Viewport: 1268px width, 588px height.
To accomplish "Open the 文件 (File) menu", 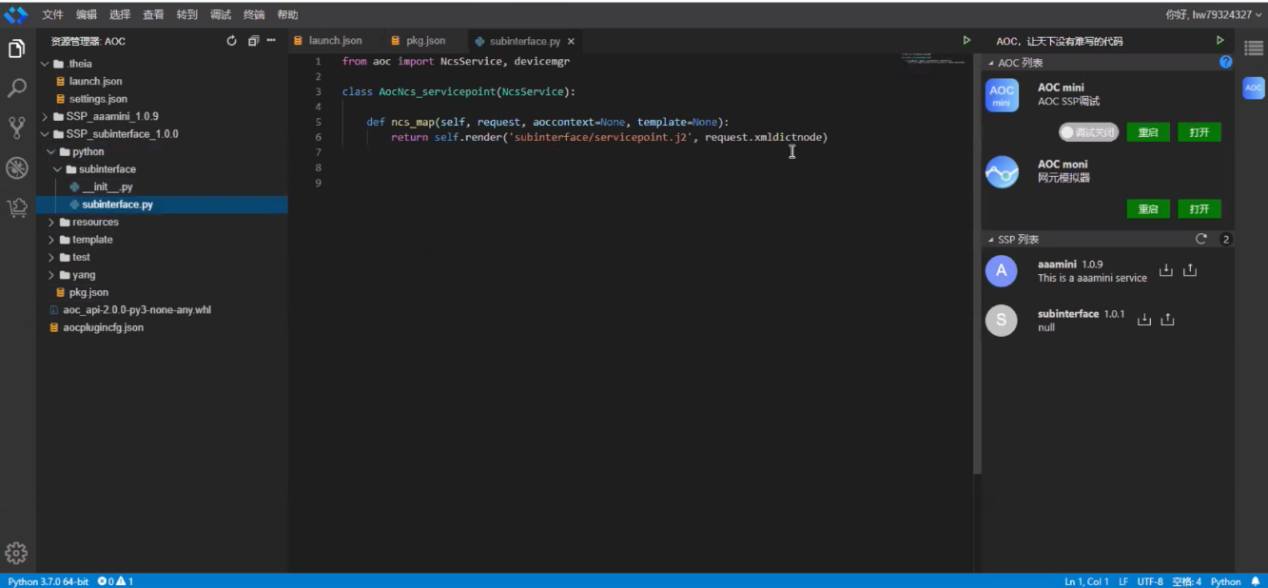I will pos(53,15).
